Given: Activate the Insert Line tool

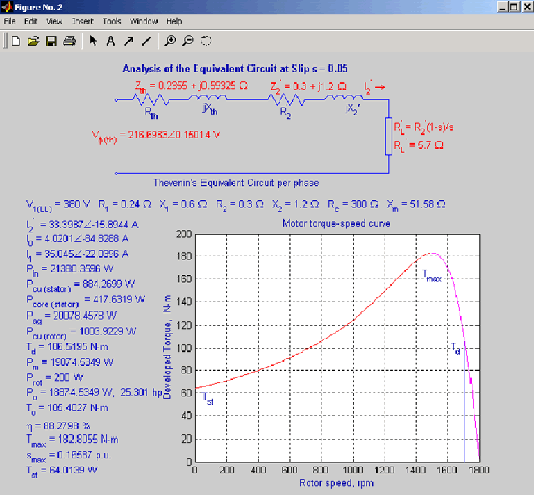Looking at the screenshot, I should pos(146,41).
